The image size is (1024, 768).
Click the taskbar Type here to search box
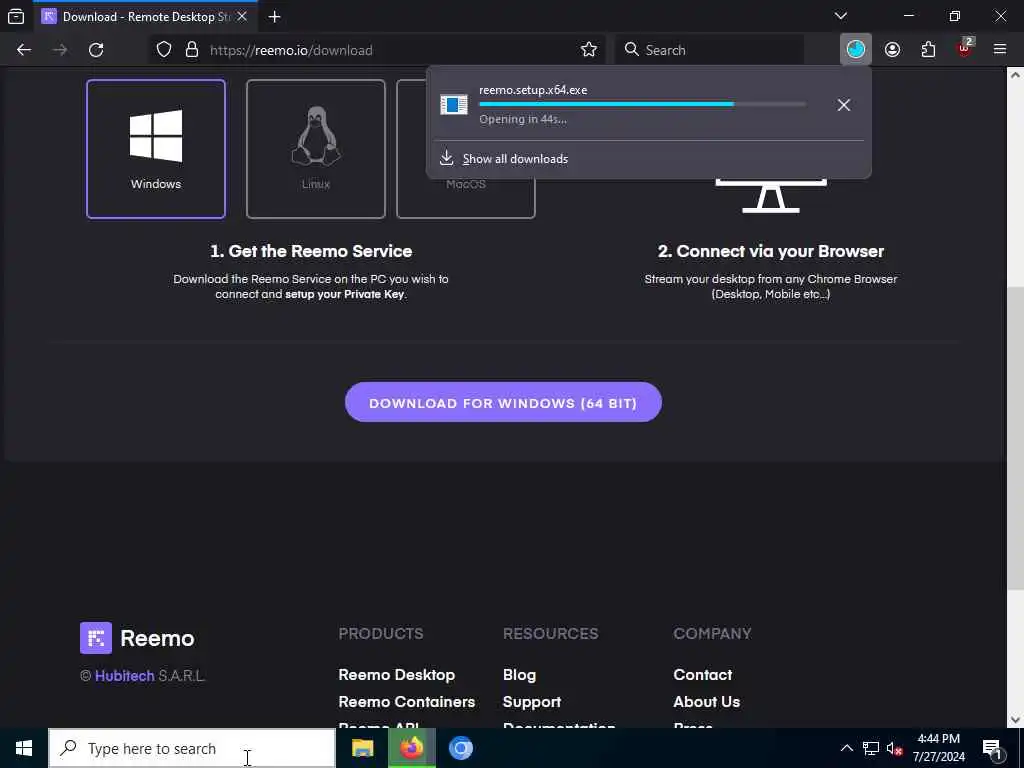192,748
